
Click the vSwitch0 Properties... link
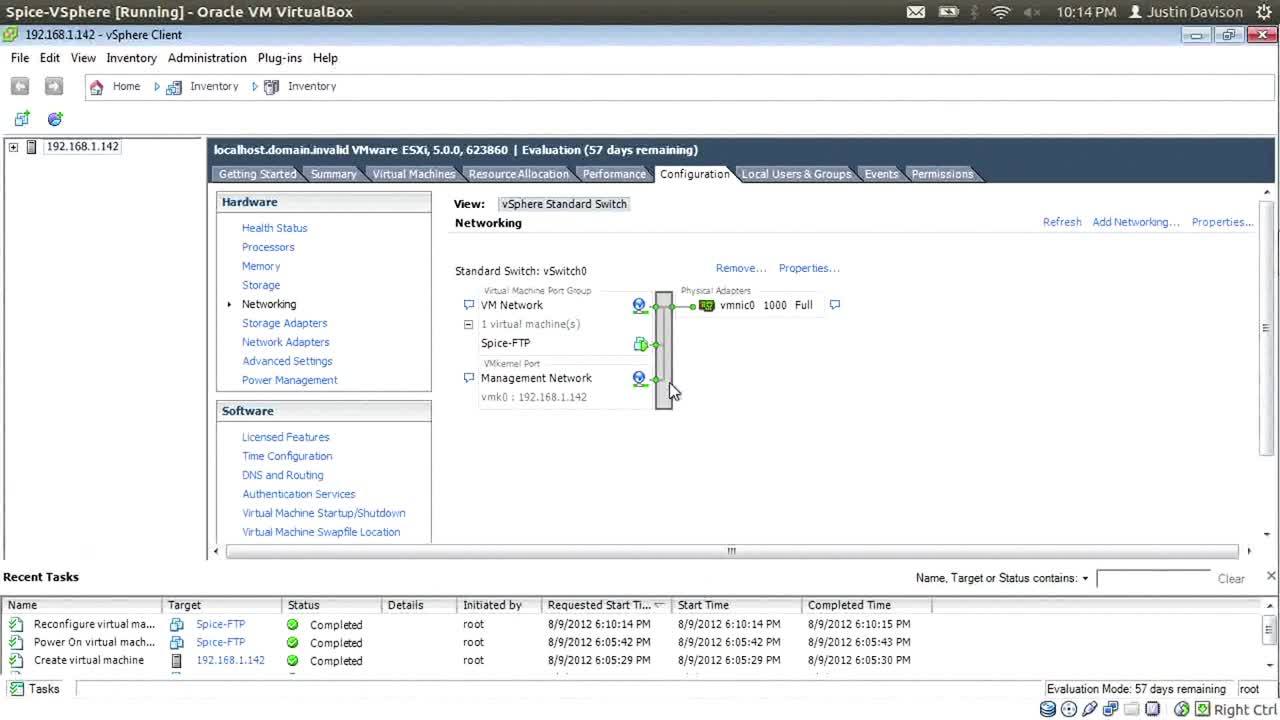pos(809,268)
